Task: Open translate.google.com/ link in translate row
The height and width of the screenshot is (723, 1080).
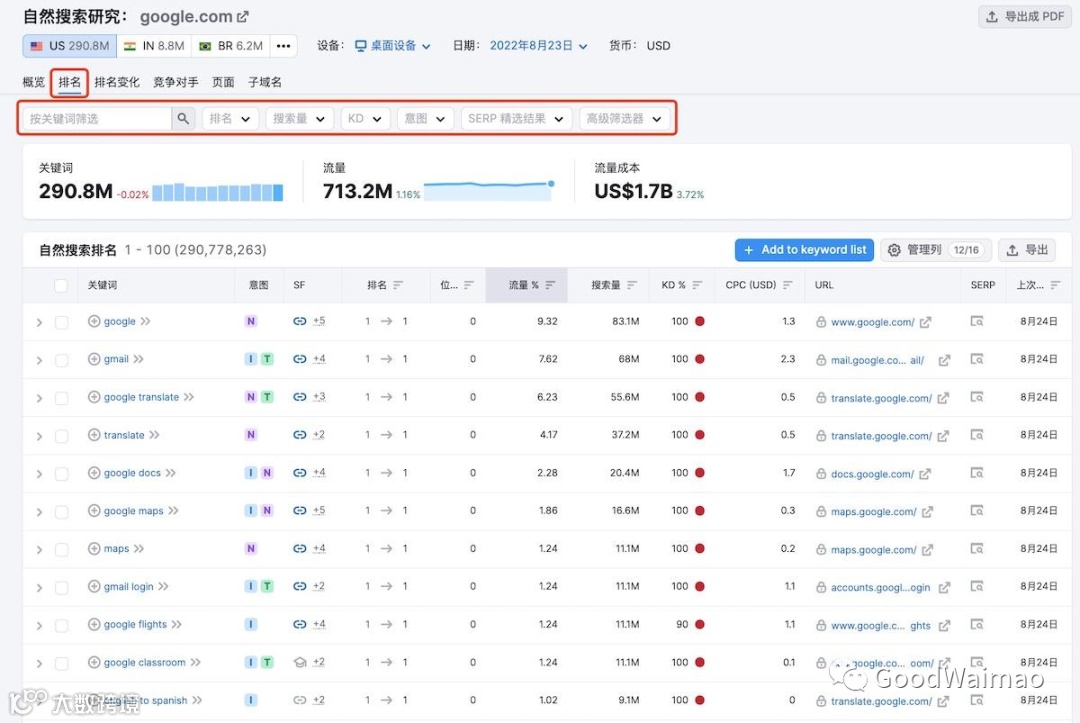Action: click(x=881, y=436)
